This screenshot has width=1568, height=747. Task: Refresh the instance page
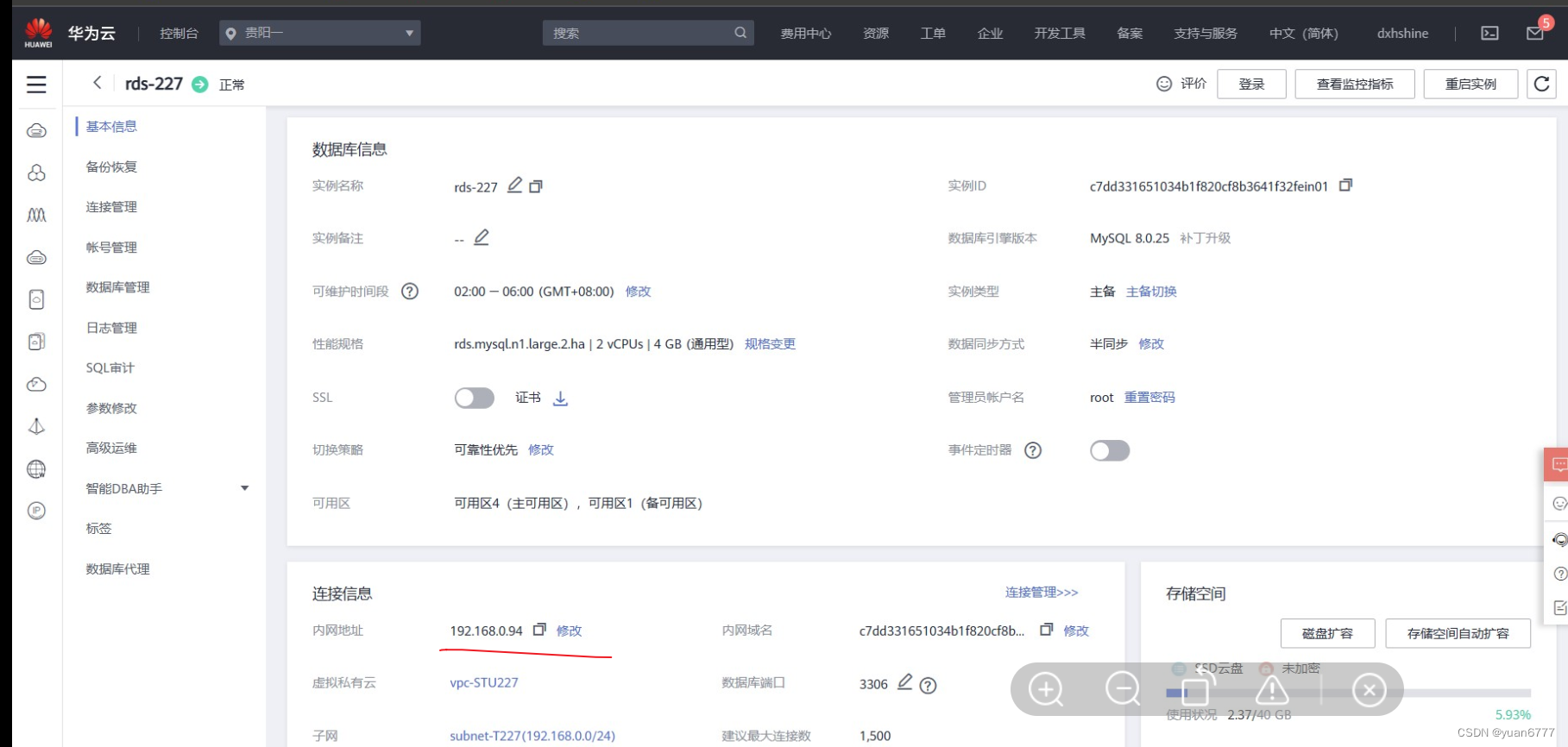tap(1542, 84)
